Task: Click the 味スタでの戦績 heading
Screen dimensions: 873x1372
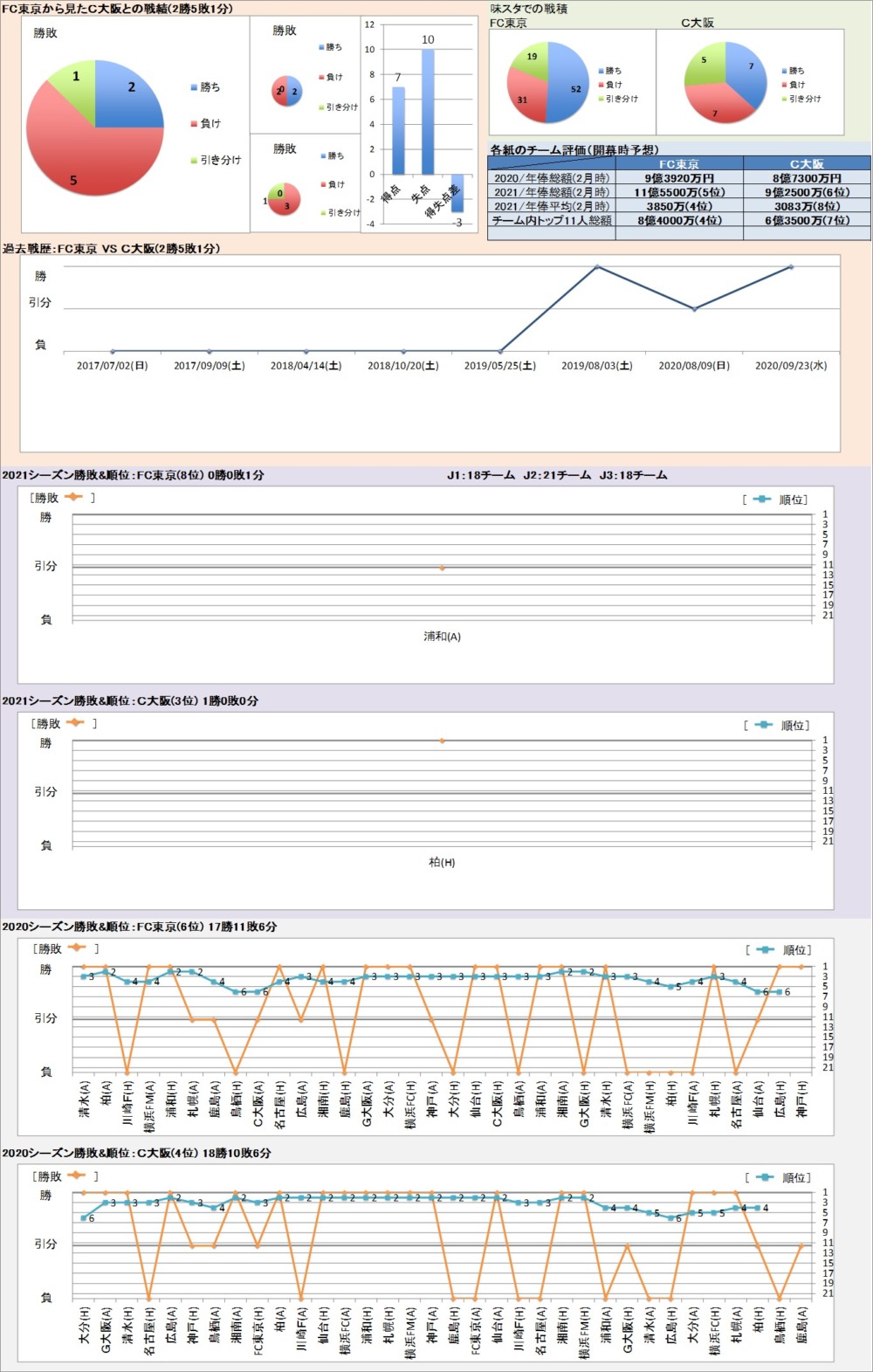Action: 529,9
